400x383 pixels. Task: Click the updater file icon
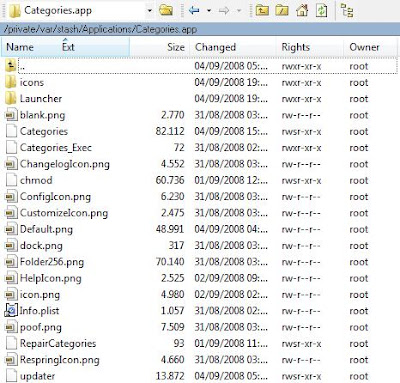[11, 376]
